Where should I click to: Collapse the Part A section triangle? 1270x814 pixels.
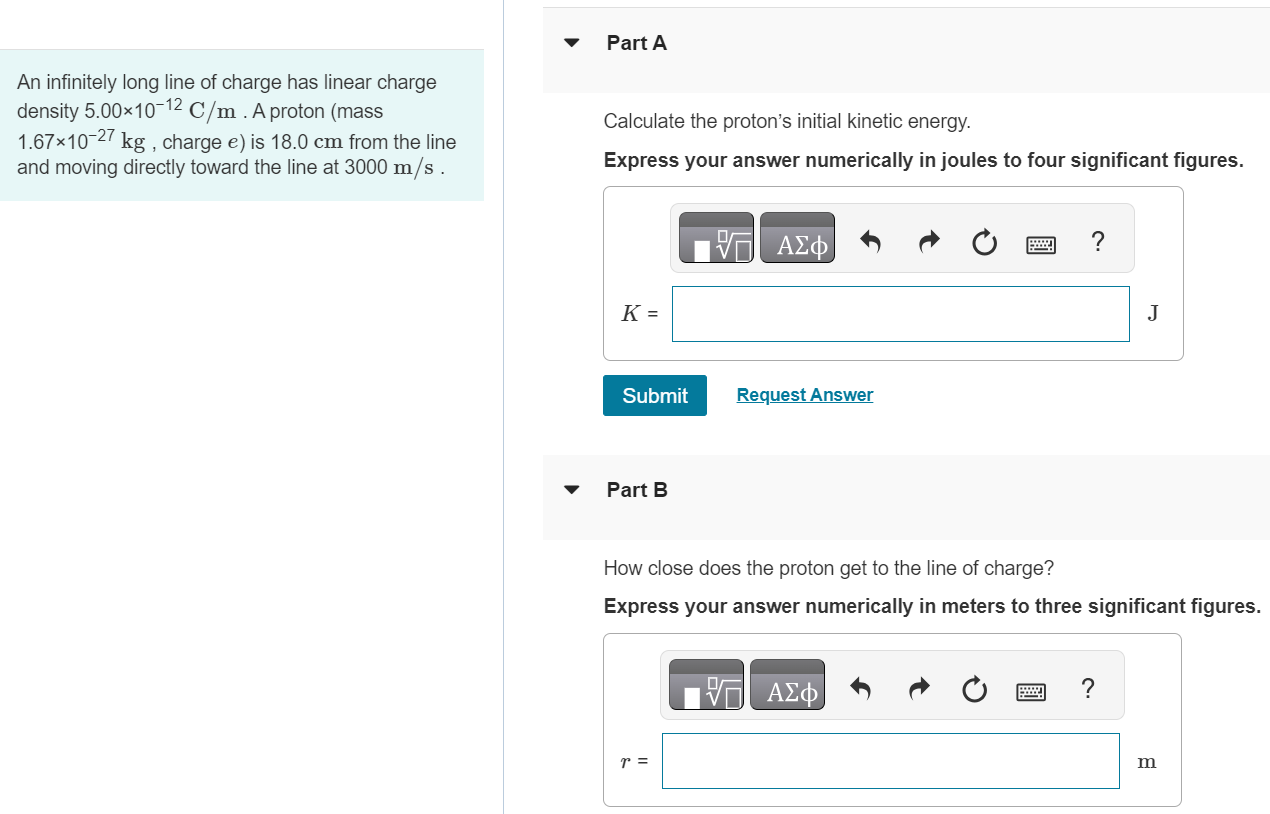(571, 43)
